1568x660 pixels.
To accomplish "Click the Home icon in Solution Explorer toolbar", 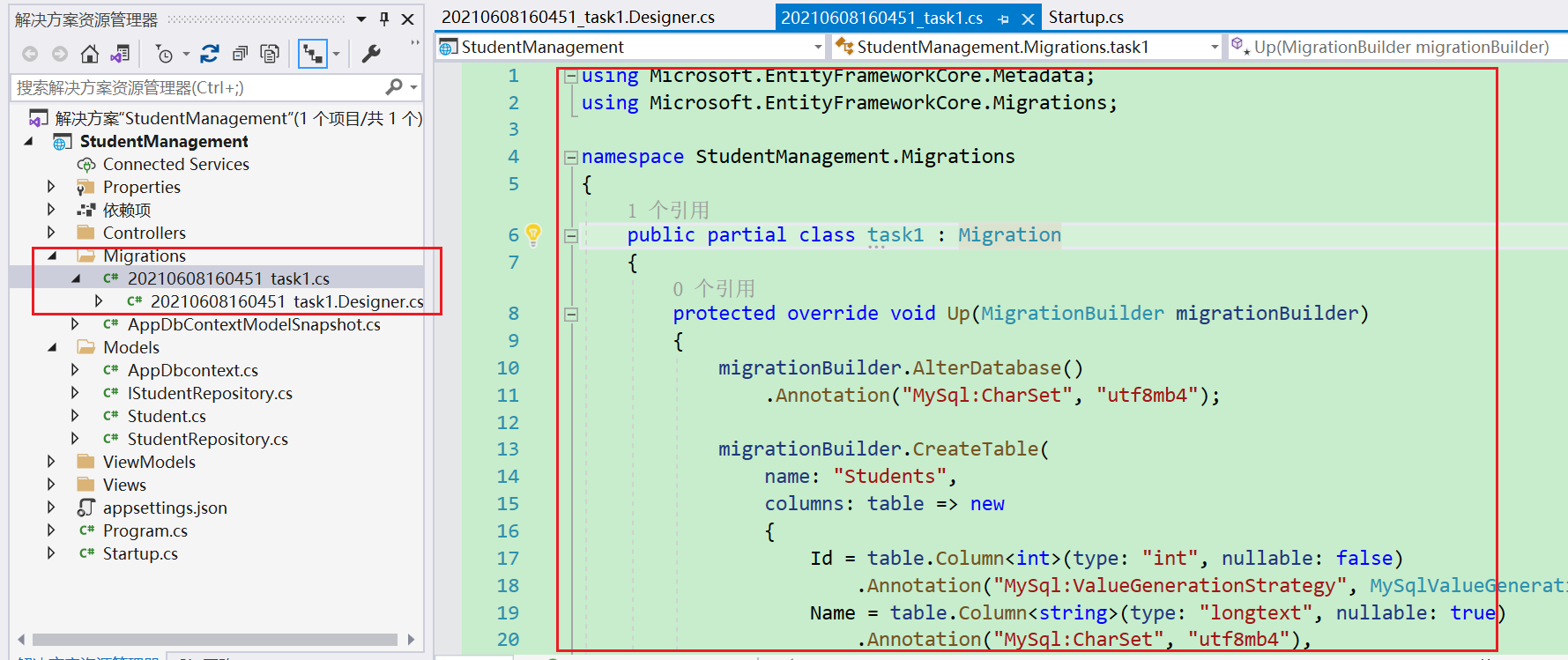I will [x=89, y=55].
